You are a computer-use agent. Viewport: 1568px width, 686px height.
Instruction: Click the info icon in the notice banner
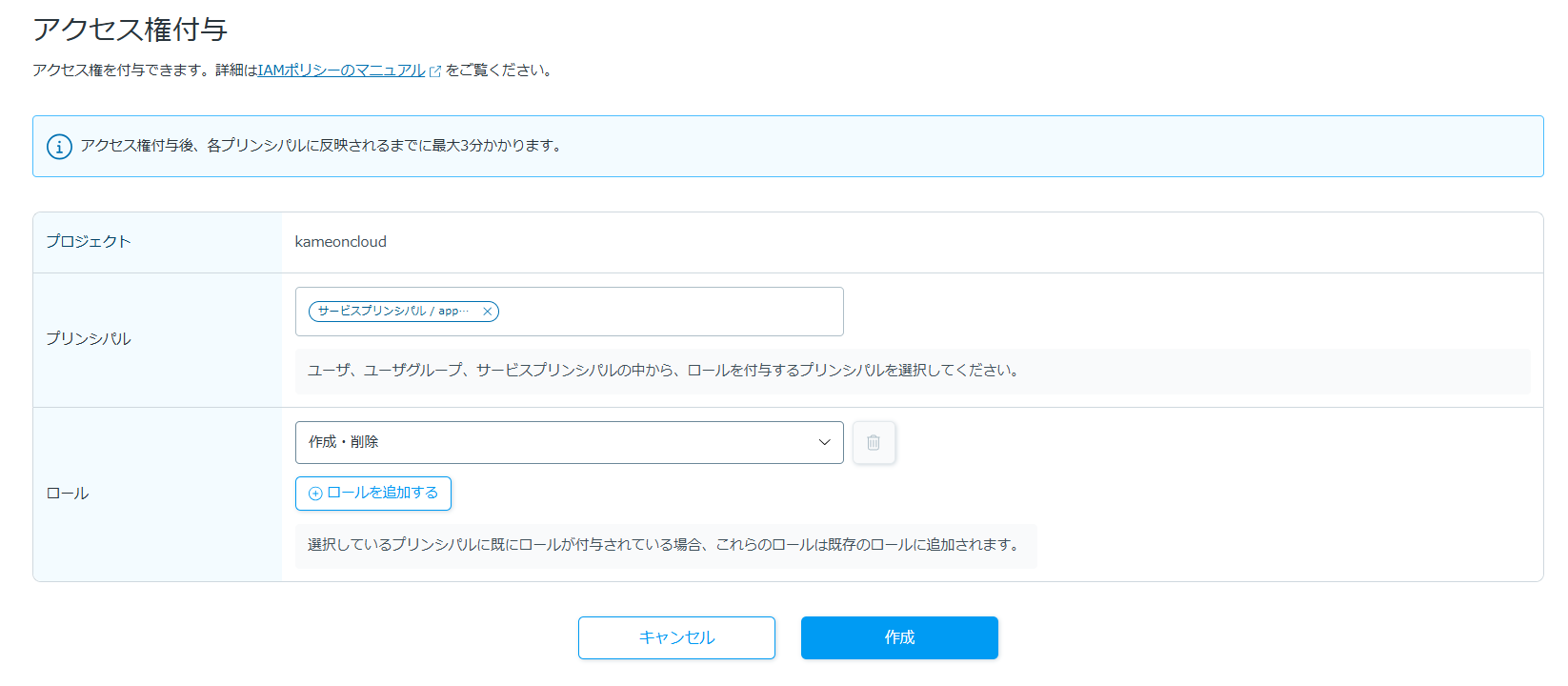[59, 147]
